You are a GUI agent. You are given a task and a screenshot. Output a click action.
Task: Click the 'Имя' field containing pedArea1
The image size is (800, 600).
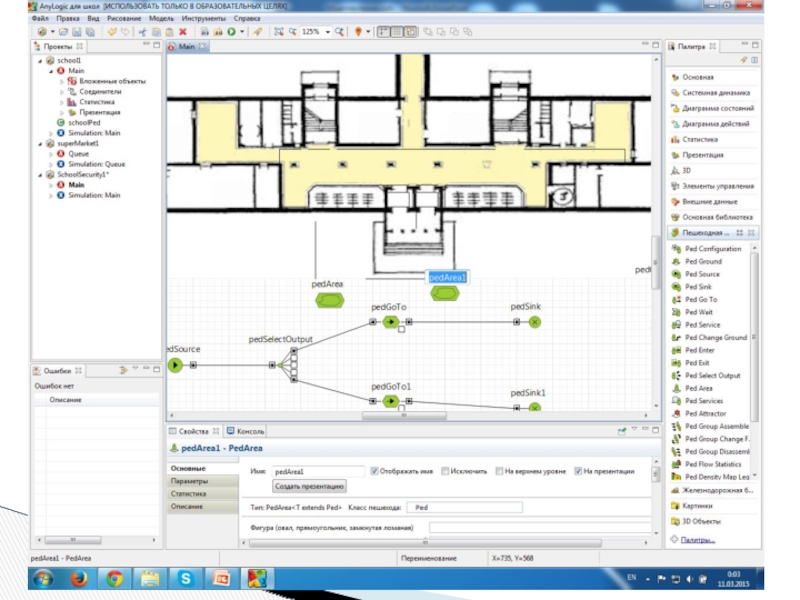click(318, 471)
